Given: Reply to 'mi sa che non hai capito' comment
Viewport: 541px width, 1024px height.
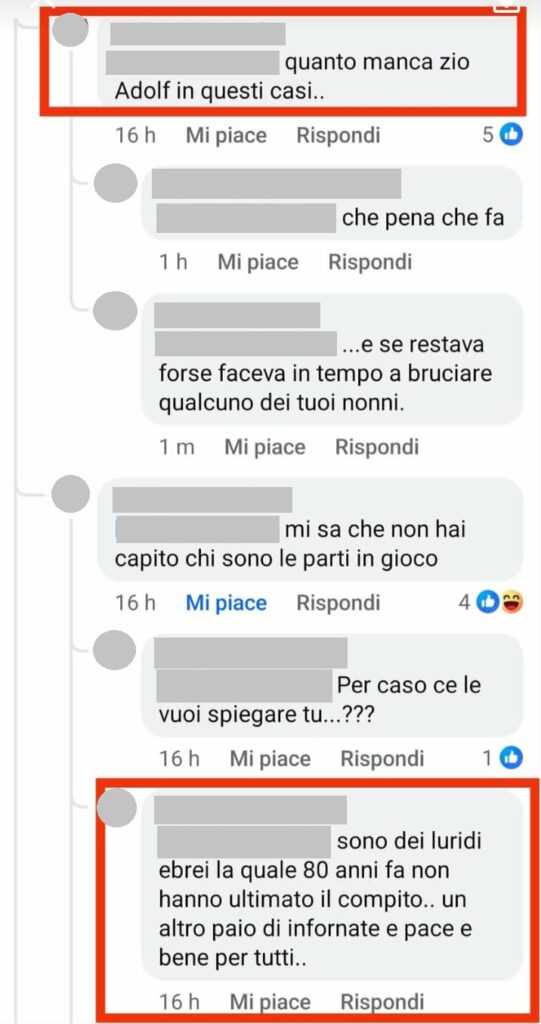Looking at the screenshot, I should [x=338, y=603].
